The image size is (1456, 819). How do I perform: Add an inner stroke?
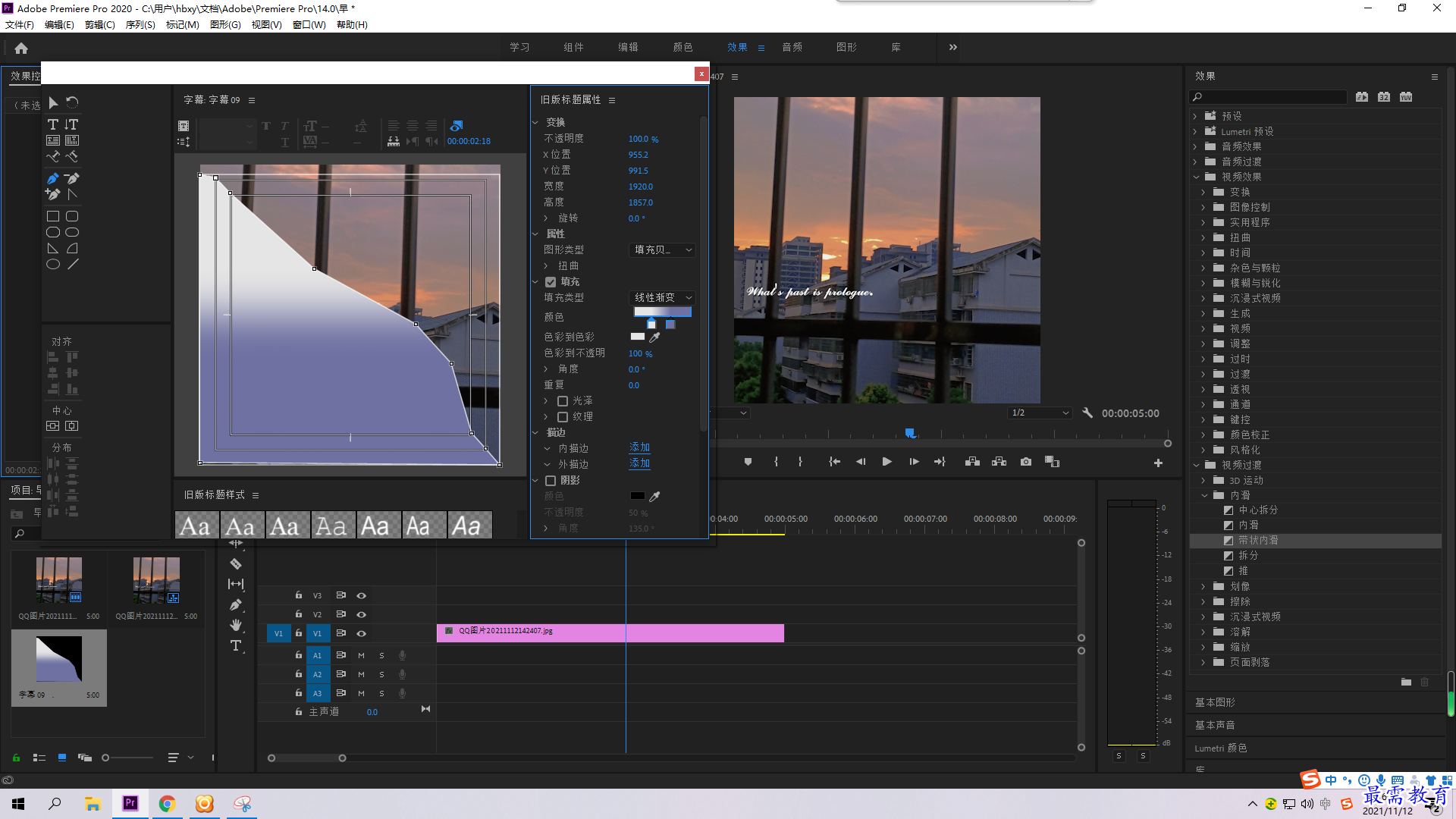coord(639,448)
